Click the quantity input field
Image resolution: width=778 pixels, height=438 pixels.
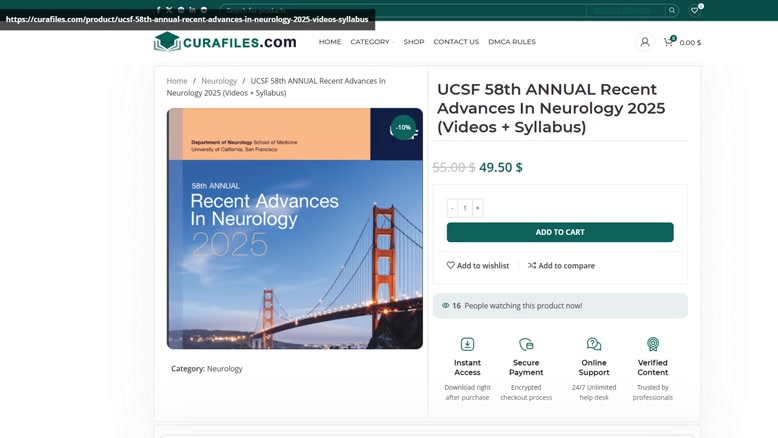click(x=465, y=208)
